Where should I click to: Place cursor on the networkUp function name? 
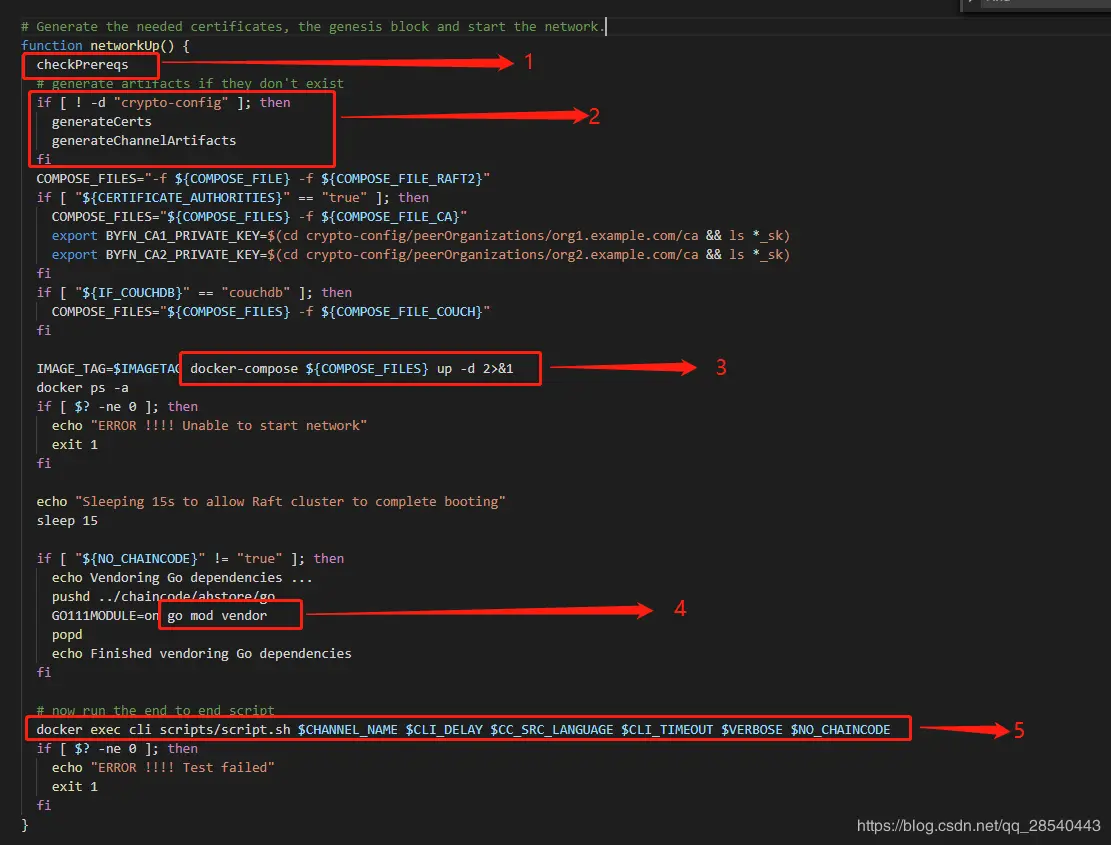[x=125, y=45]
